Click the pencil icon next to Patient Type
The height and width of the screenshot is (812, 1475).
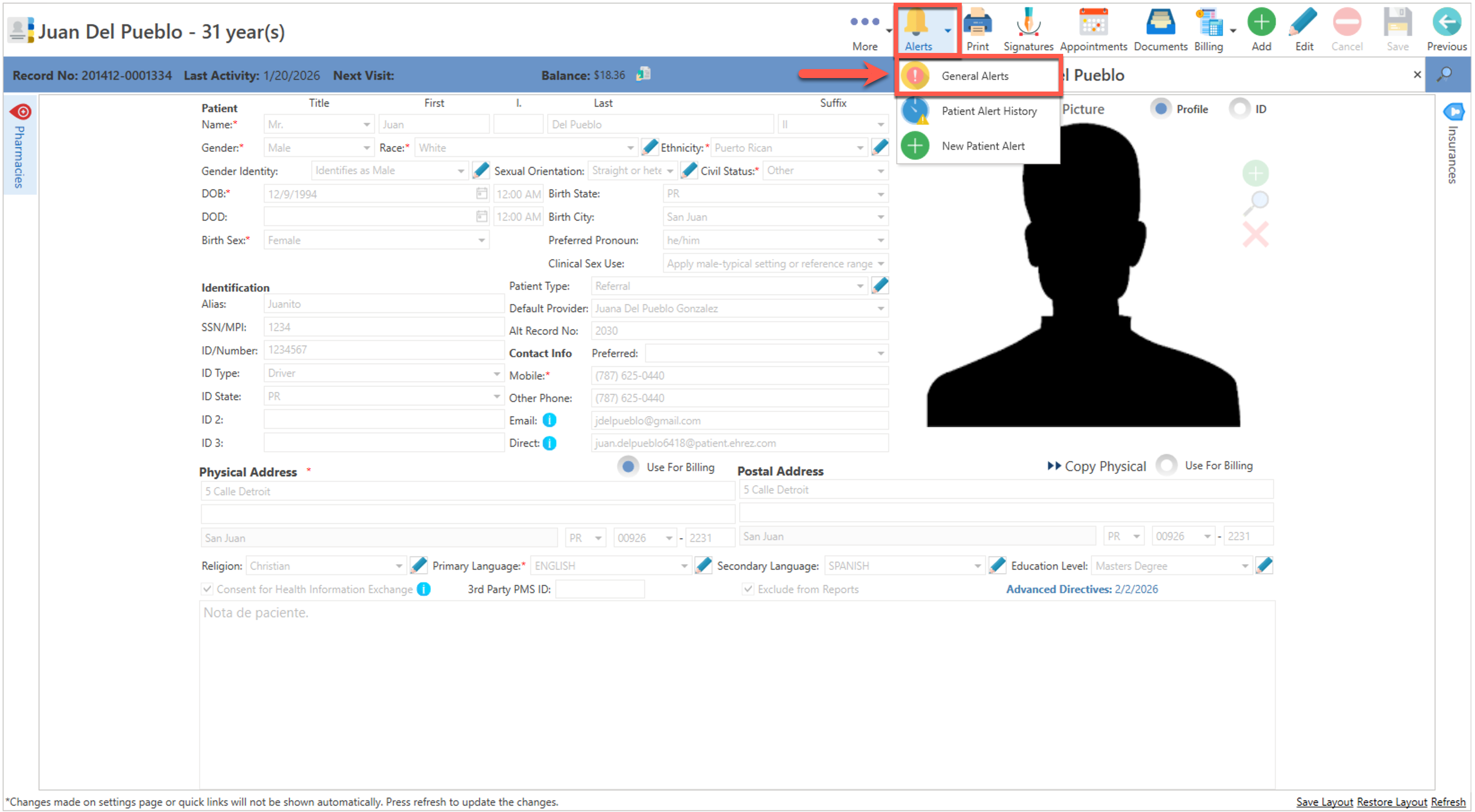(x=880, y=286)
